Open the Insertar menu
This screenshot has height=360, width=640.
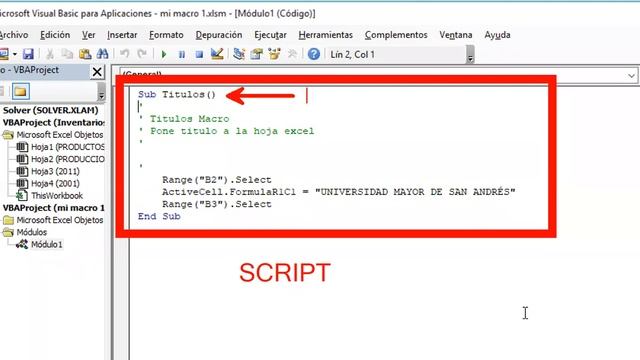point(122,35)
